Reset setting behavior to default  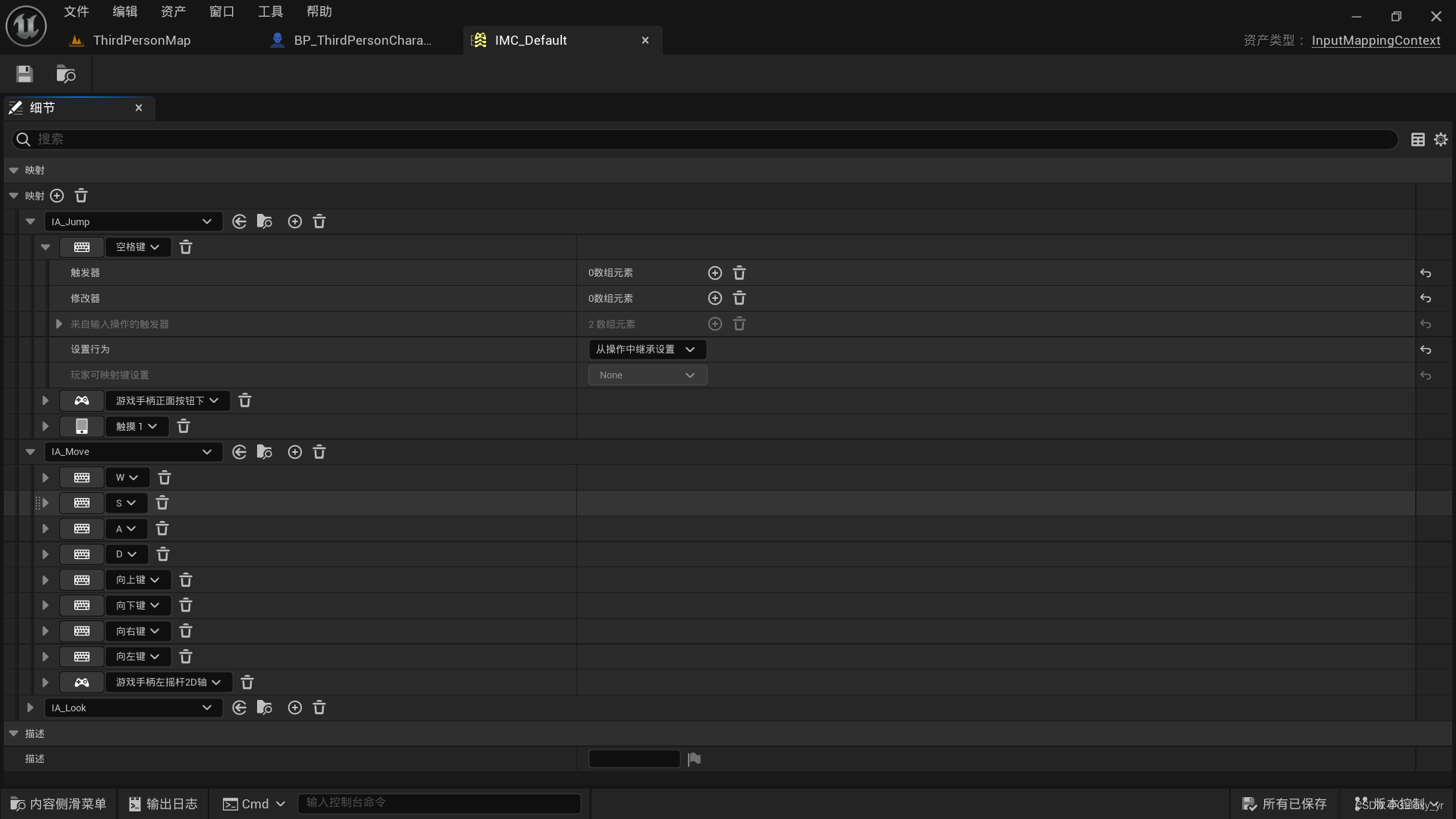(x=1426, y=350)
